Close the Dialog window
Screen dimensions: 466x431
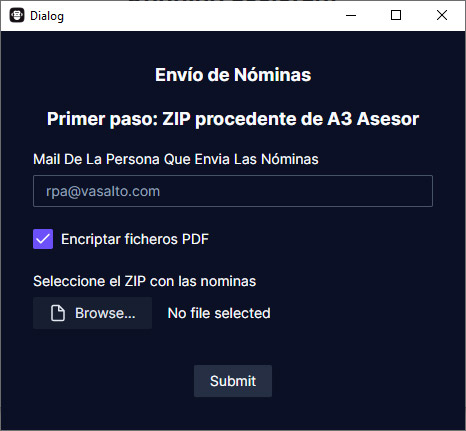[442, 15]
